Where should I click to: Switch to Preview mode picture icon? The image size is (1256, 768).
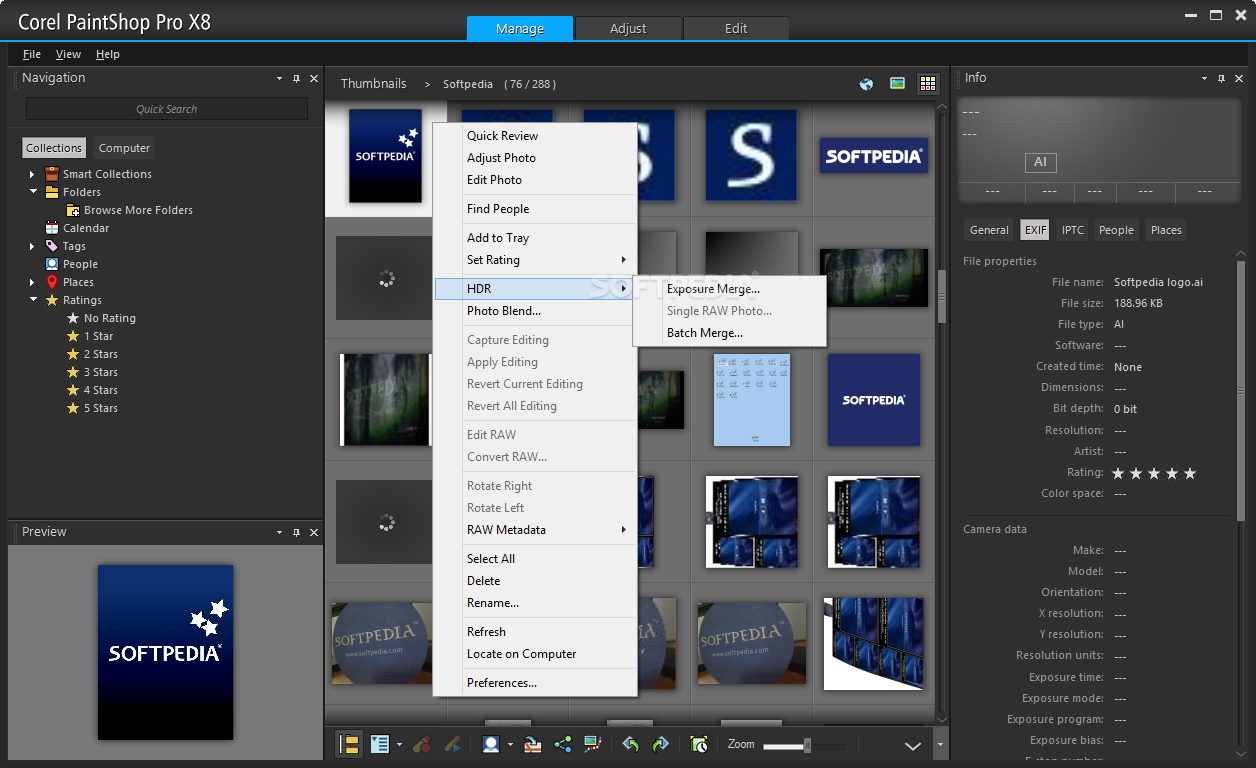[897, 84]
